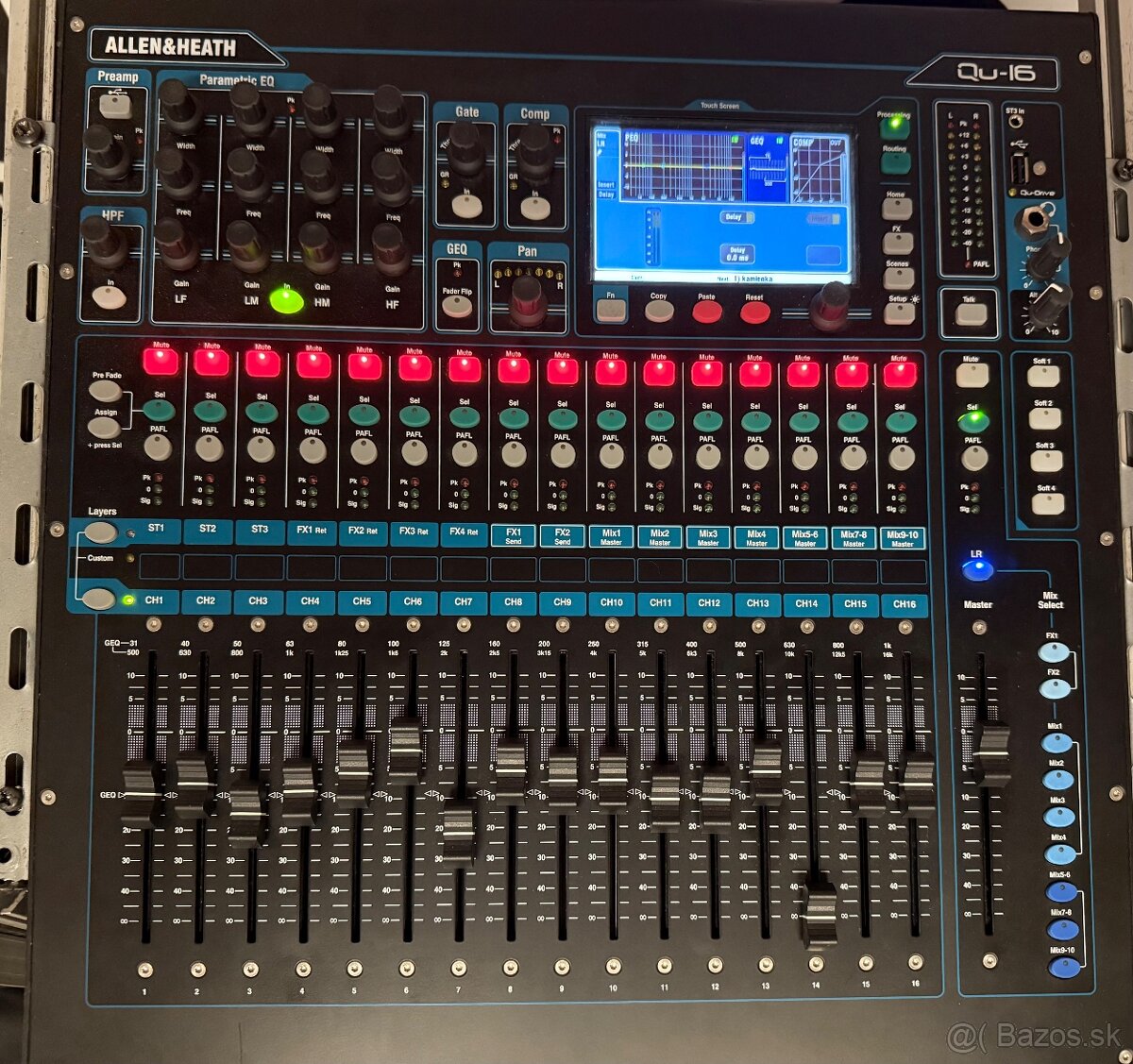Push the Processing key beside the screen
This screenshot has height=1064, width=1133.
point(894,127)
